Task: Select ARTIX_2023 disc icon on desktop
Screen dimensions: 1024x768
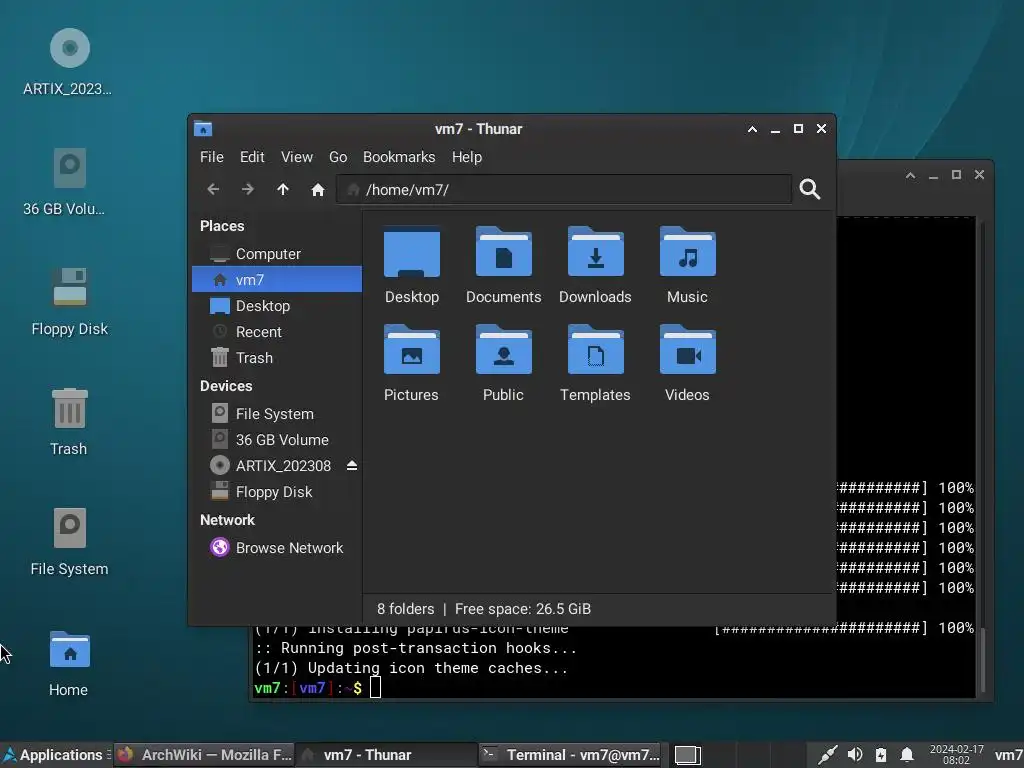Action: [x=68, y=63]
